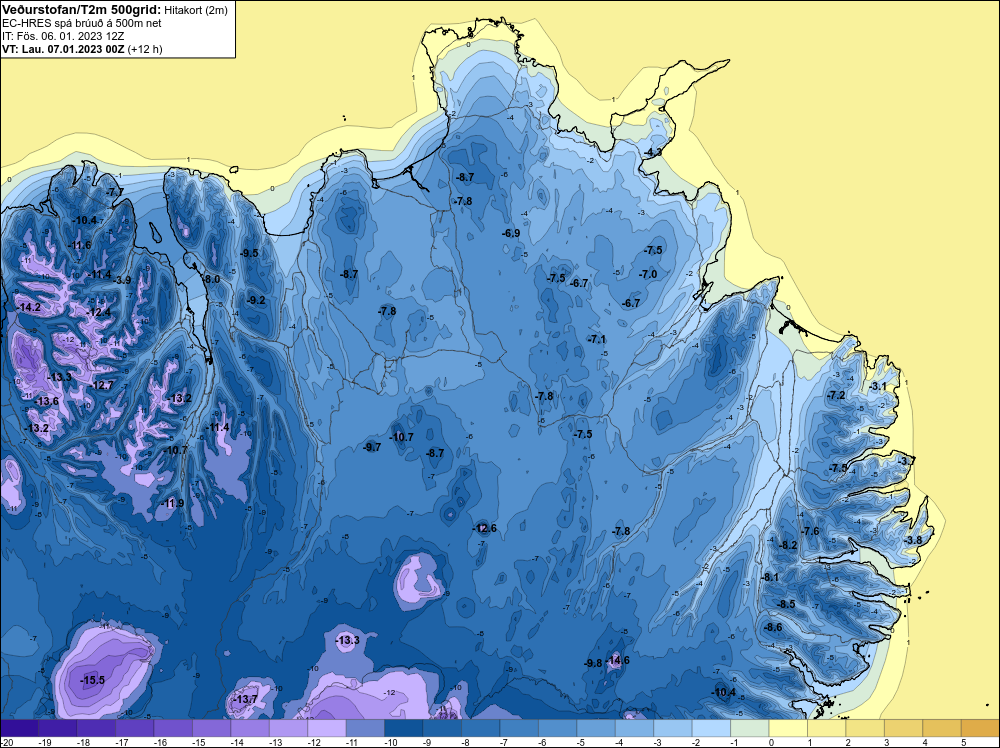Screen dimensions: 1000x748
Task: Click the -8.1 temperature value
Action: pyautogui.click(x=770, y=577)
